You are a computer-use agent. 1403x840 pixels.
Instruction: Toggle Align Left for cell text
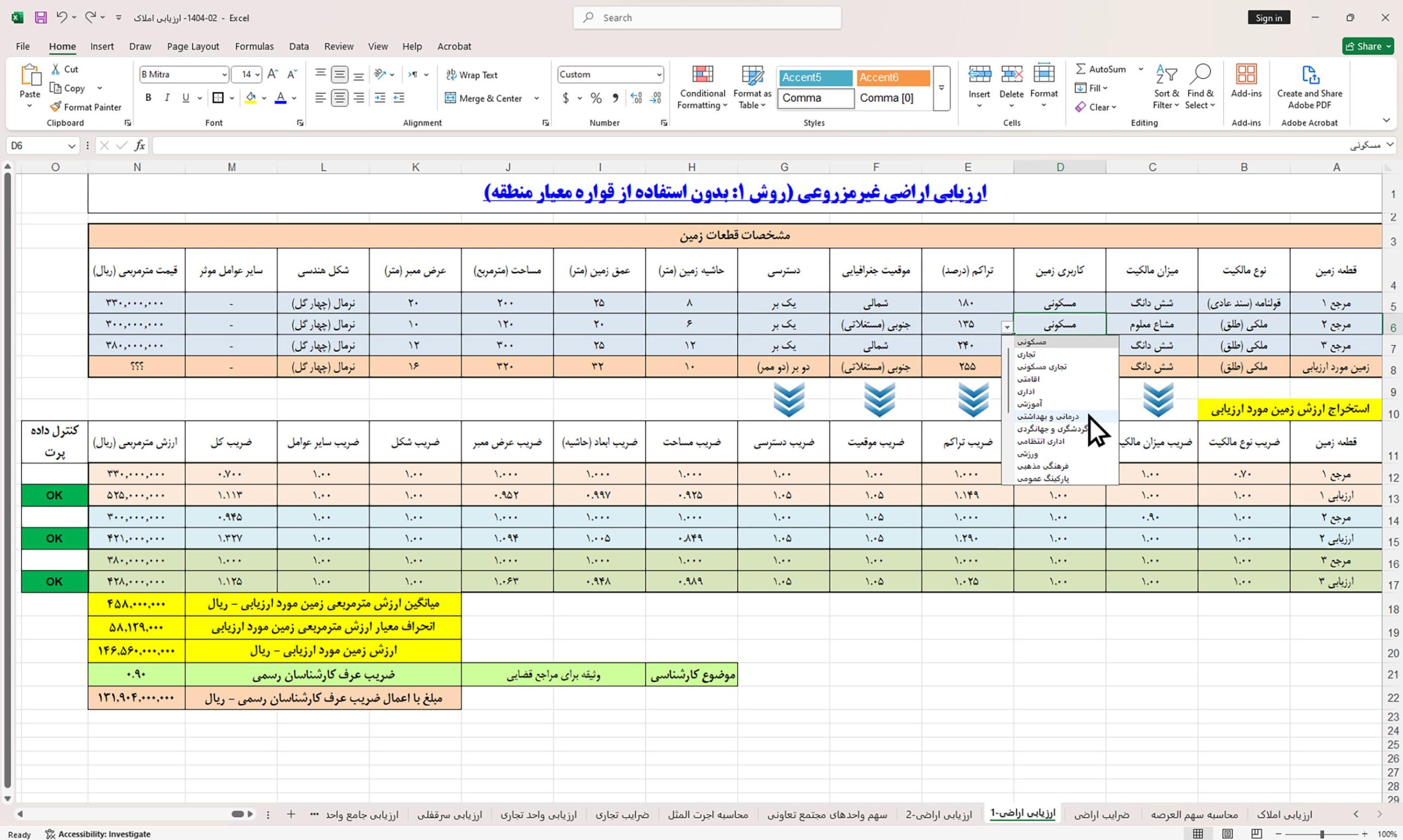(320, 98)
